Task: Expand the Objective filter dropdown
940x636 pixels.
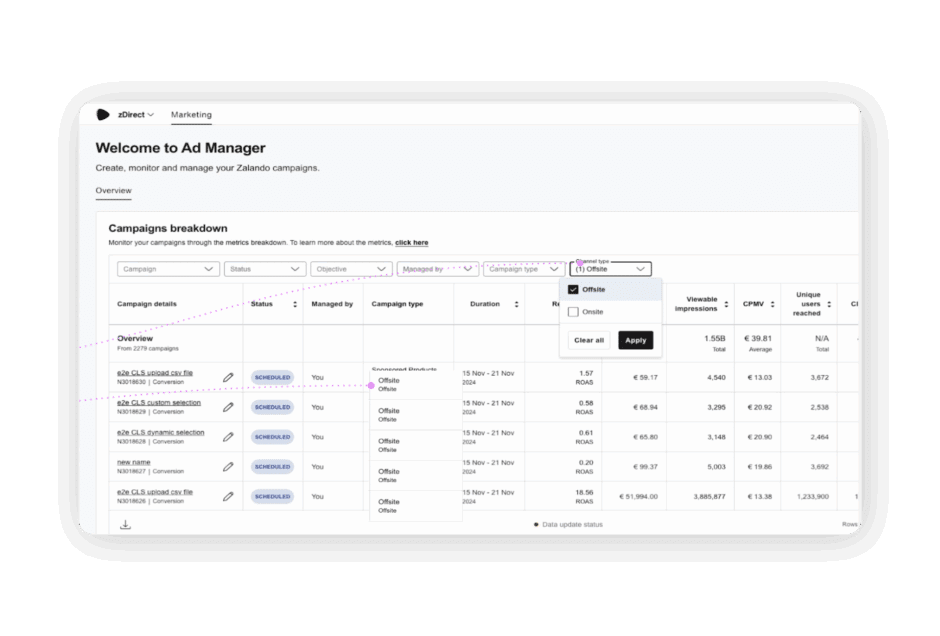Action: point(351,269)
